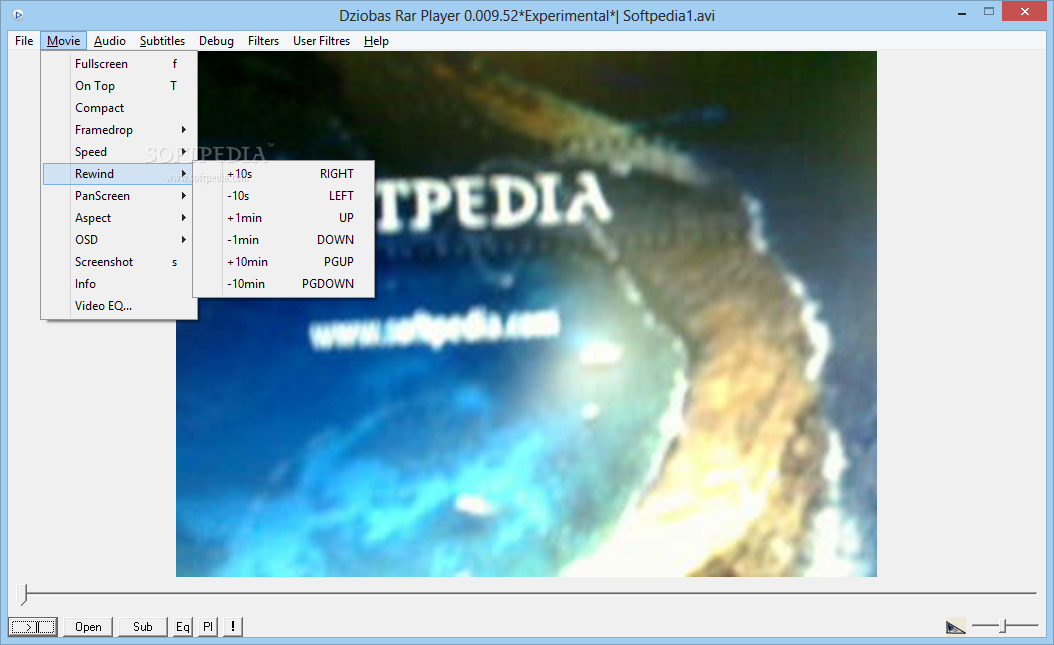Click the volume triangle icon

tap(955, 627)
